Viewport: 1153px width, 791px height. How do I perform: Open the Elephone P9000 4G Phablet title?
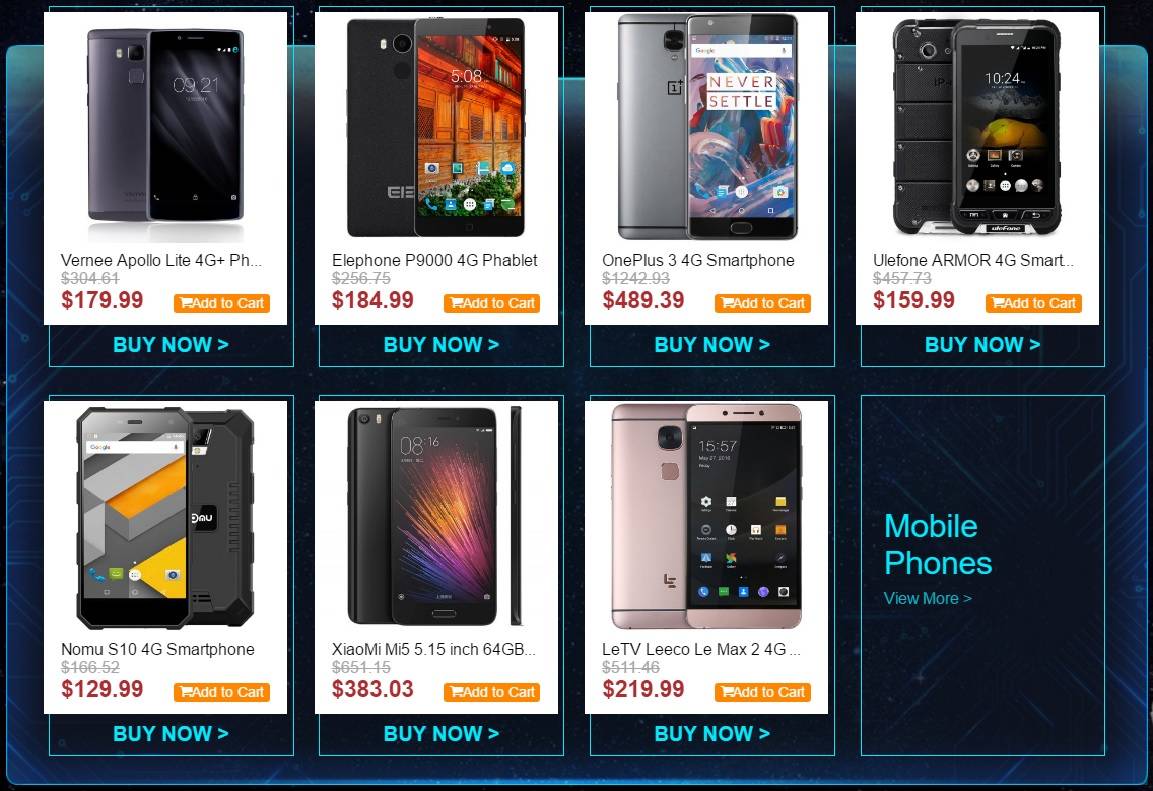click(x=435, y=260)
